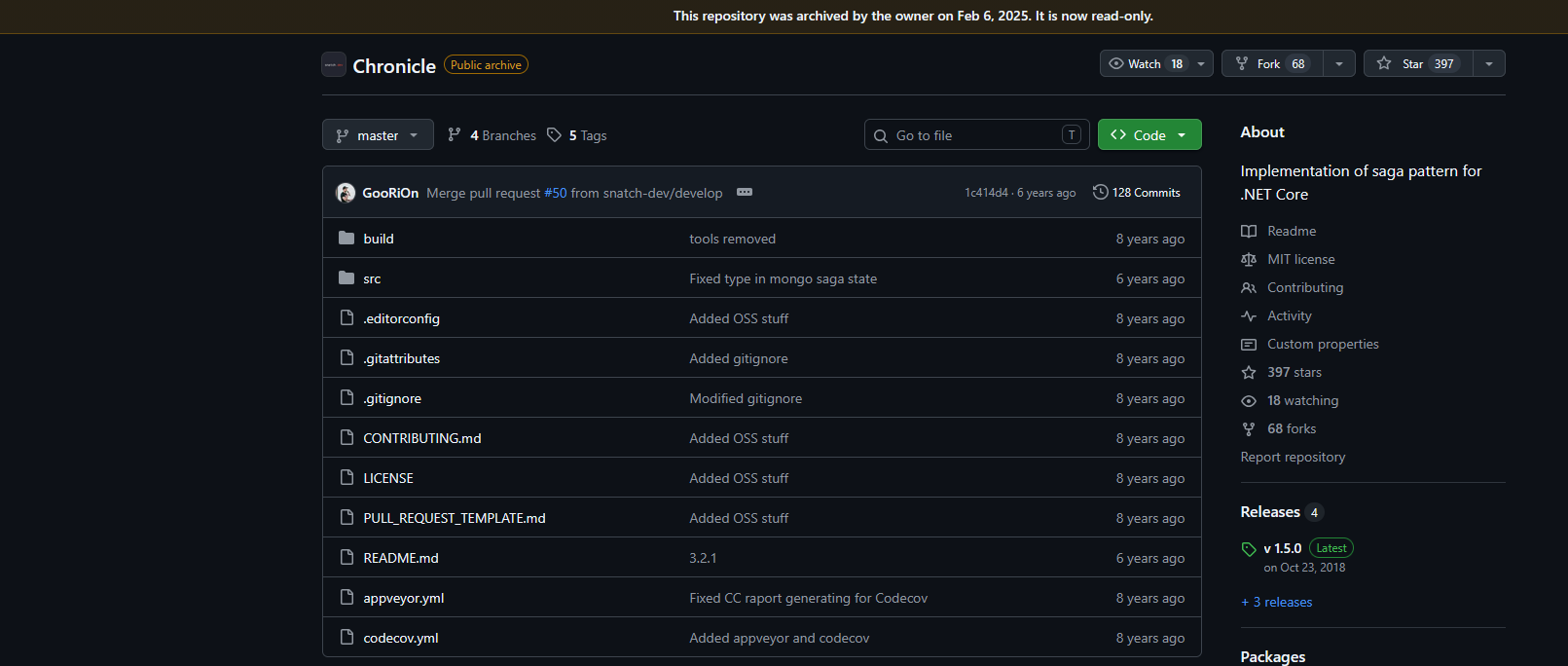
Task: Click the src folder icon
Action: [x=346, y=277]
